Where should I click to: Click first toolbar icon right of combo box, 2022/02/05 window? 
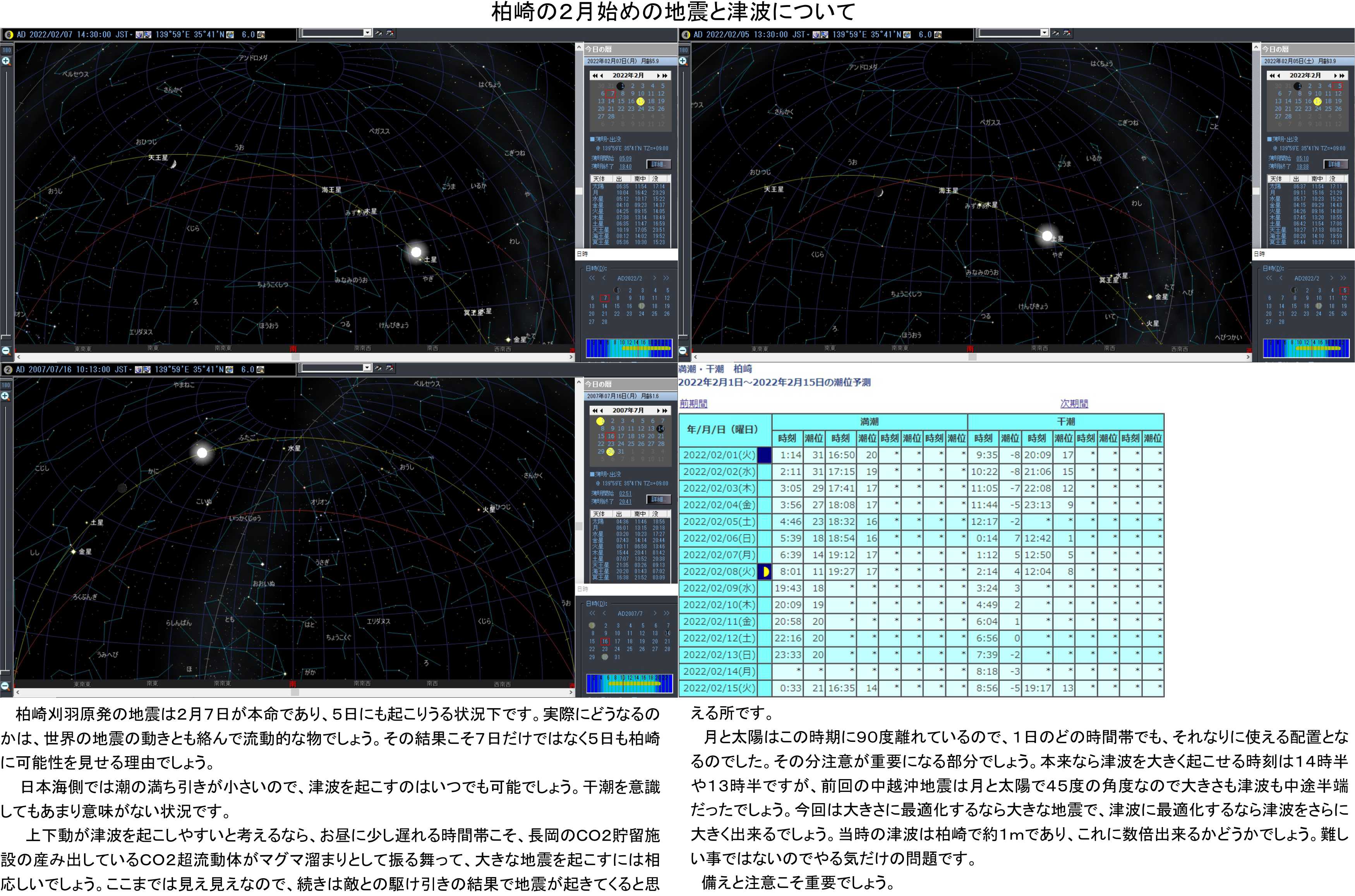tap(1056, 33)
